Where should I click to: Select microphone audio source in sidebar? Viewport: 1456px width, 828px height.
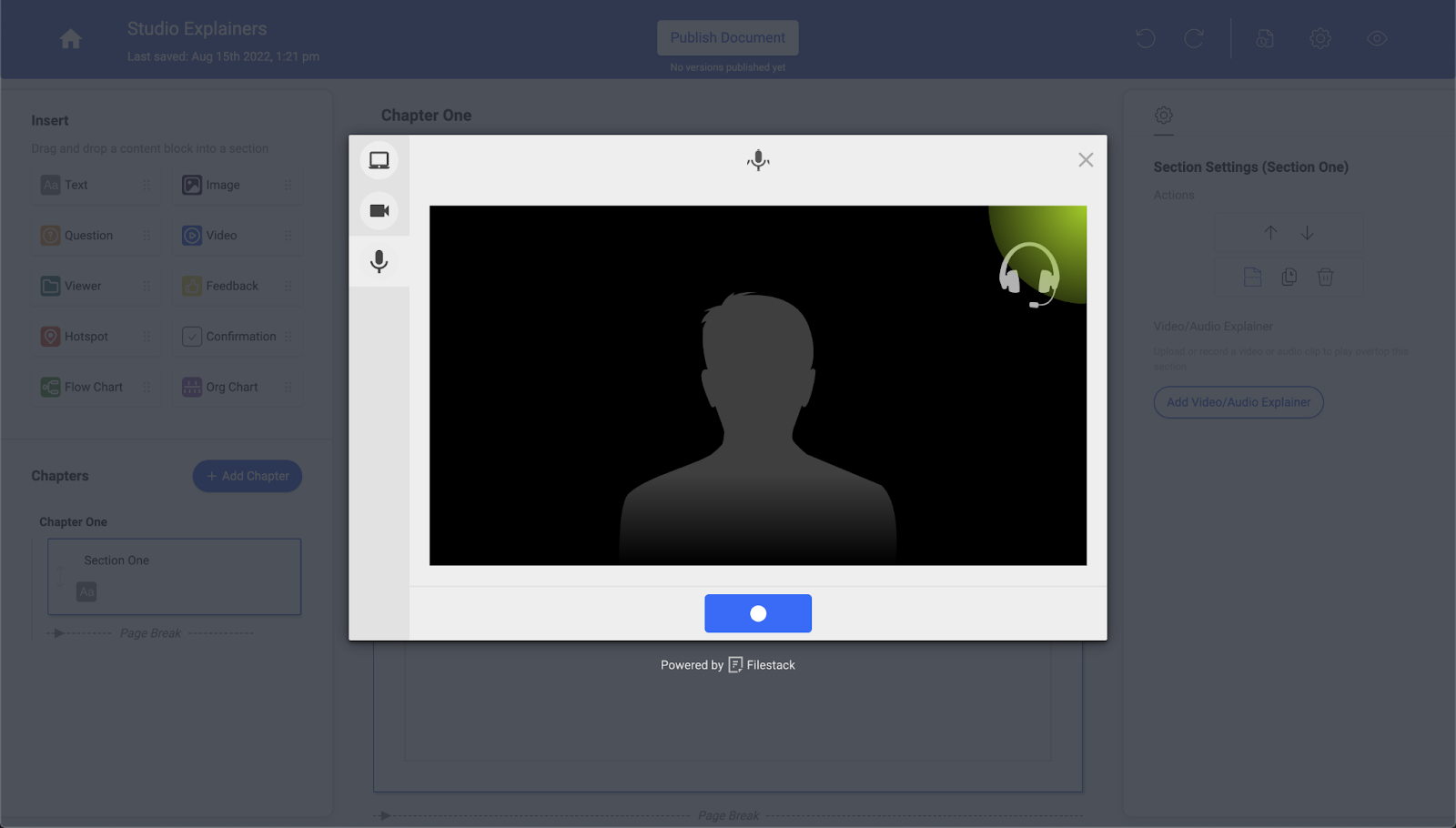coord(379,262)
